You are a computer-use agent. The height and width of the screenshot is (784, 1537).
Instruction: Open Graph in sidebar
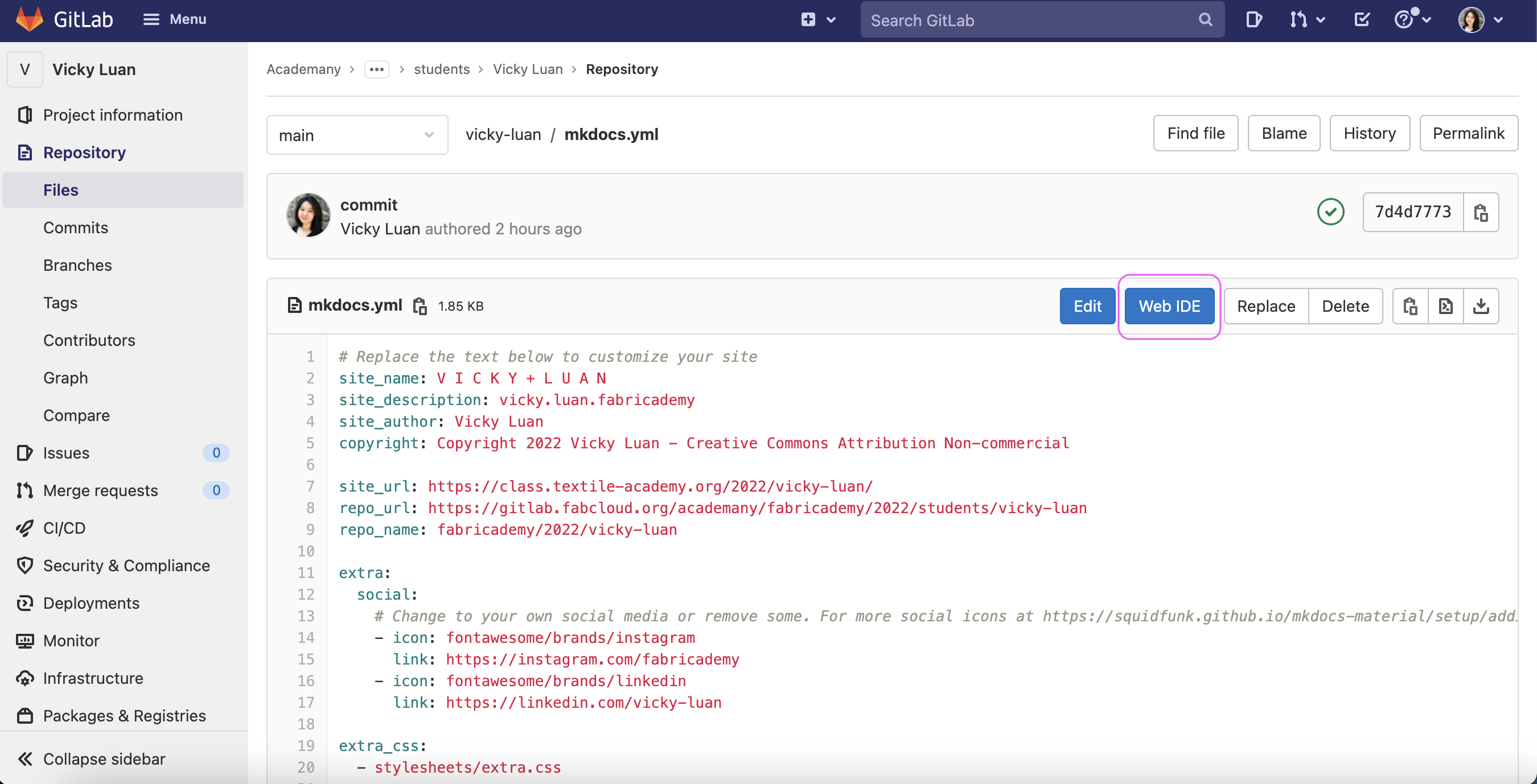65,377
